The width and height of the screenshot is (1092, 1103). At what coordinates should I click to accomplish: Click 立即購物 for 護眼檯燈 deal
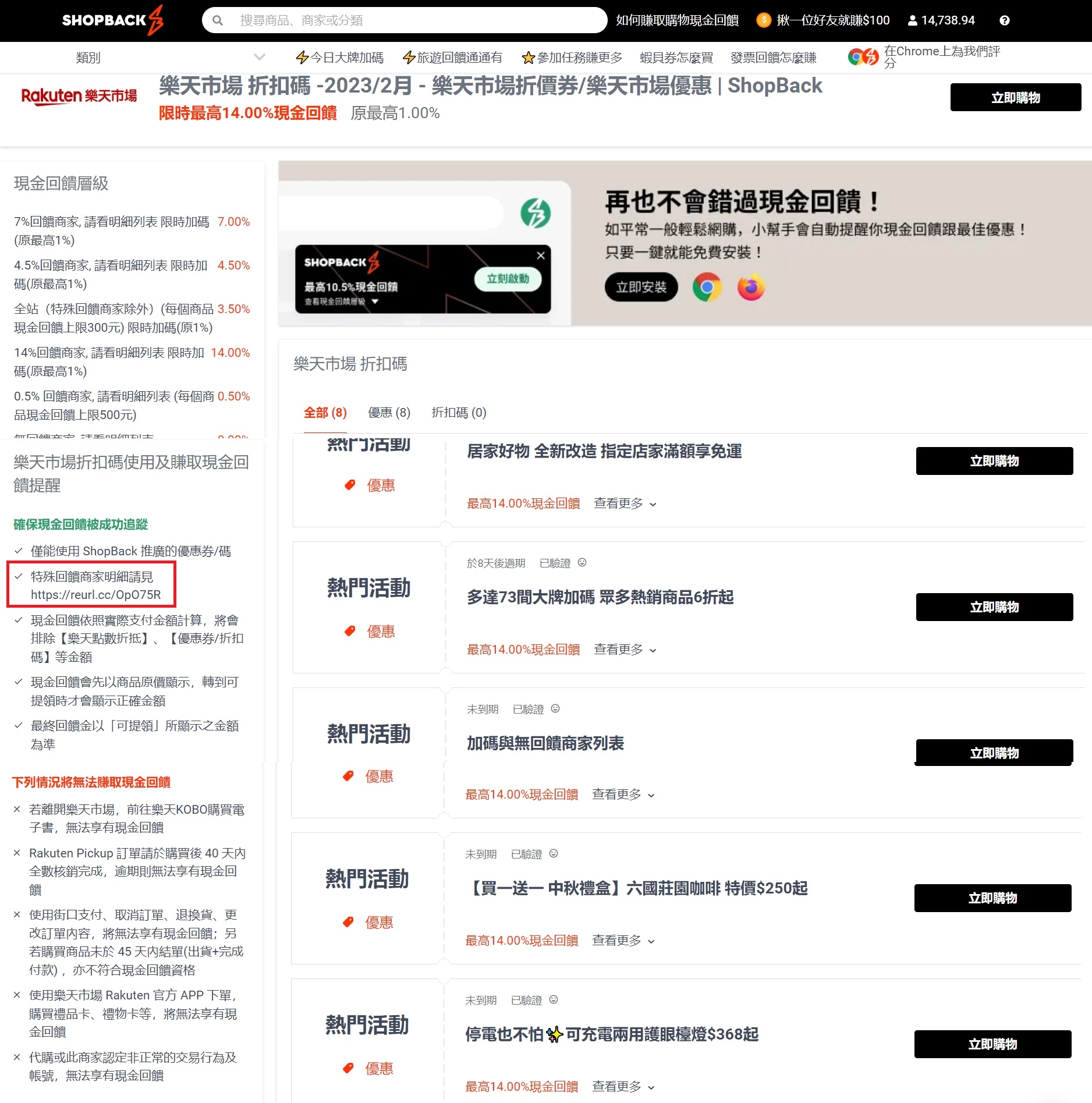click(x=992, y=1044)
